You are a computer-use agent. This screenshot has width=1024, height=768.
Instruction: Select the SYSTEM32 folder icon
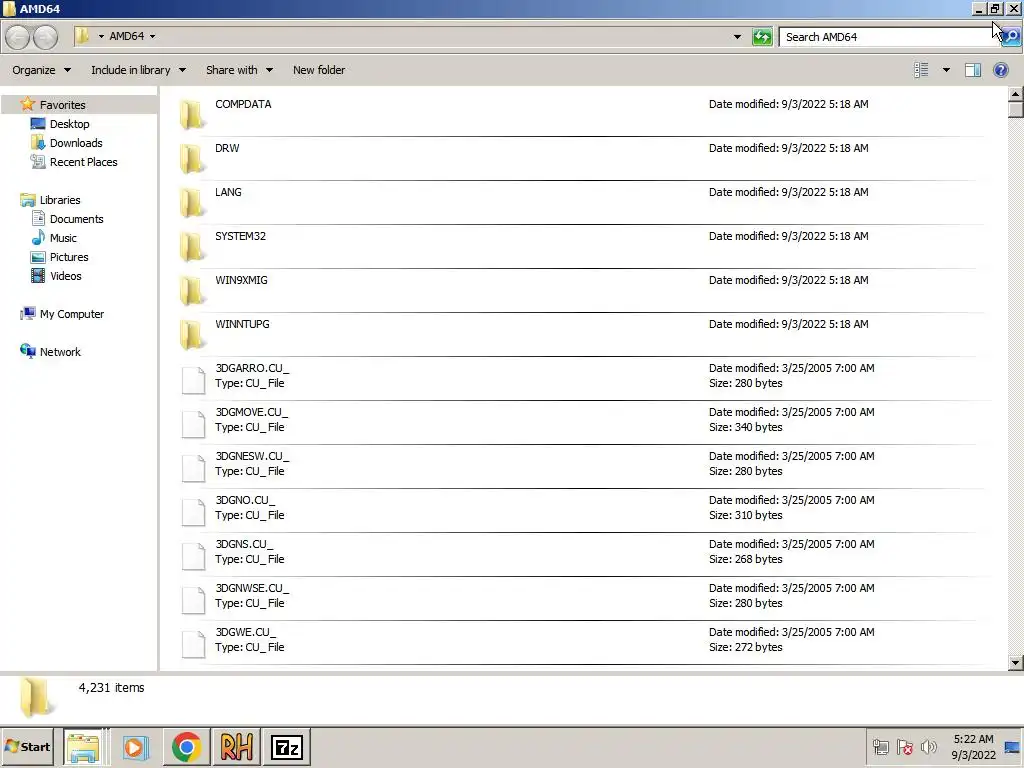(x=192, y=246)
